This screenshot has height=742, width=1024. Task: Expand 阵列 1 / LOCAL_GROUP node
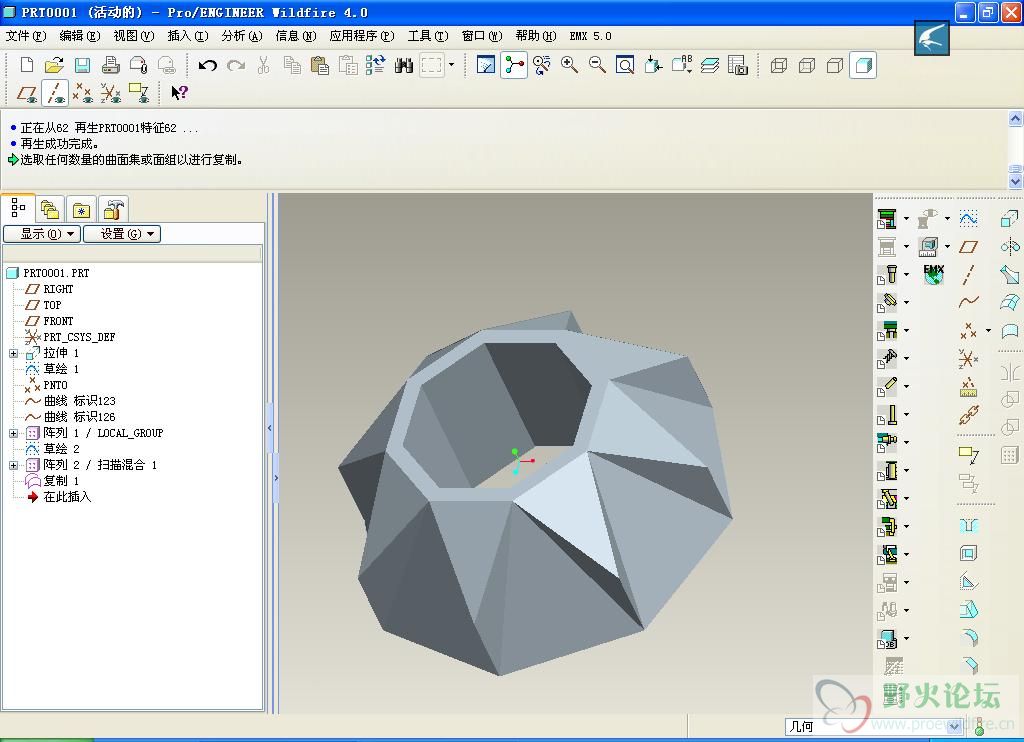coord(13,433)
